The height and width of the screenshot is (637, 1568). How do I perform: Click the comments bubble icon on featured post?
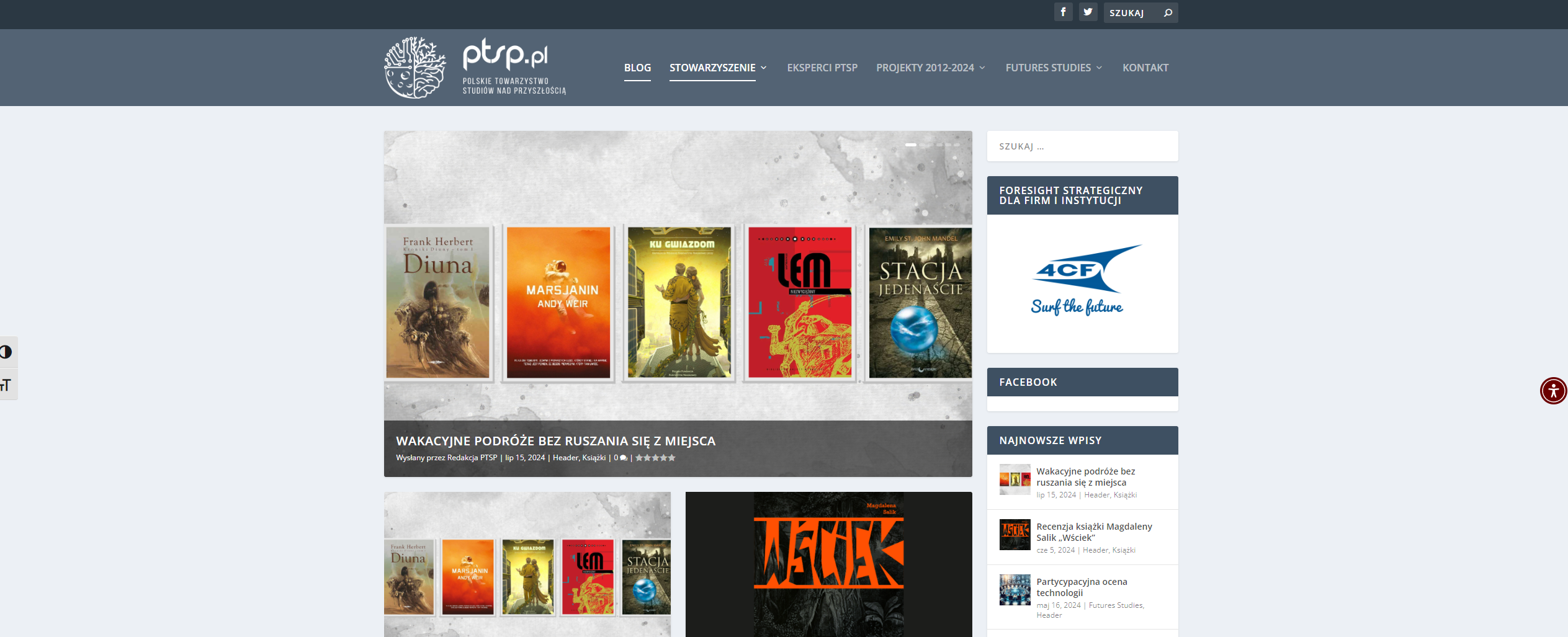pos(623,458)
